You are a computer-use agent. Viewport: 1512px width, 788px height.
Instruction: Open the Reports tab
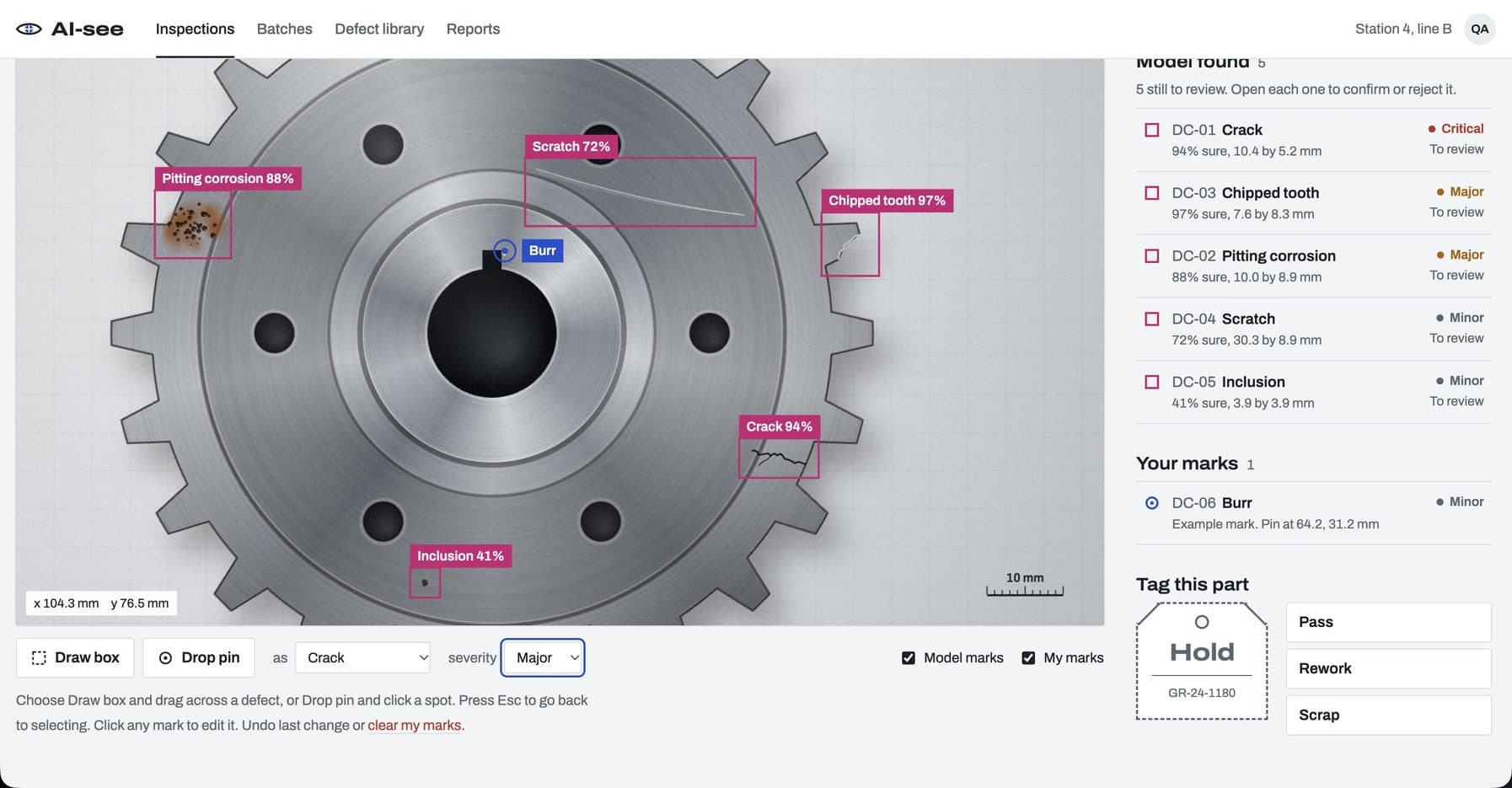tap(473, 29)
